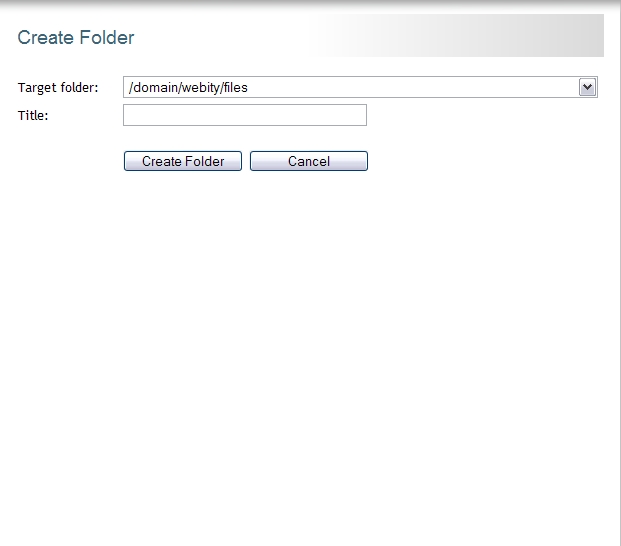Show target folder options list
This screenshot has width=621, height=546.
pyautogui.click(x=587, y=87)
